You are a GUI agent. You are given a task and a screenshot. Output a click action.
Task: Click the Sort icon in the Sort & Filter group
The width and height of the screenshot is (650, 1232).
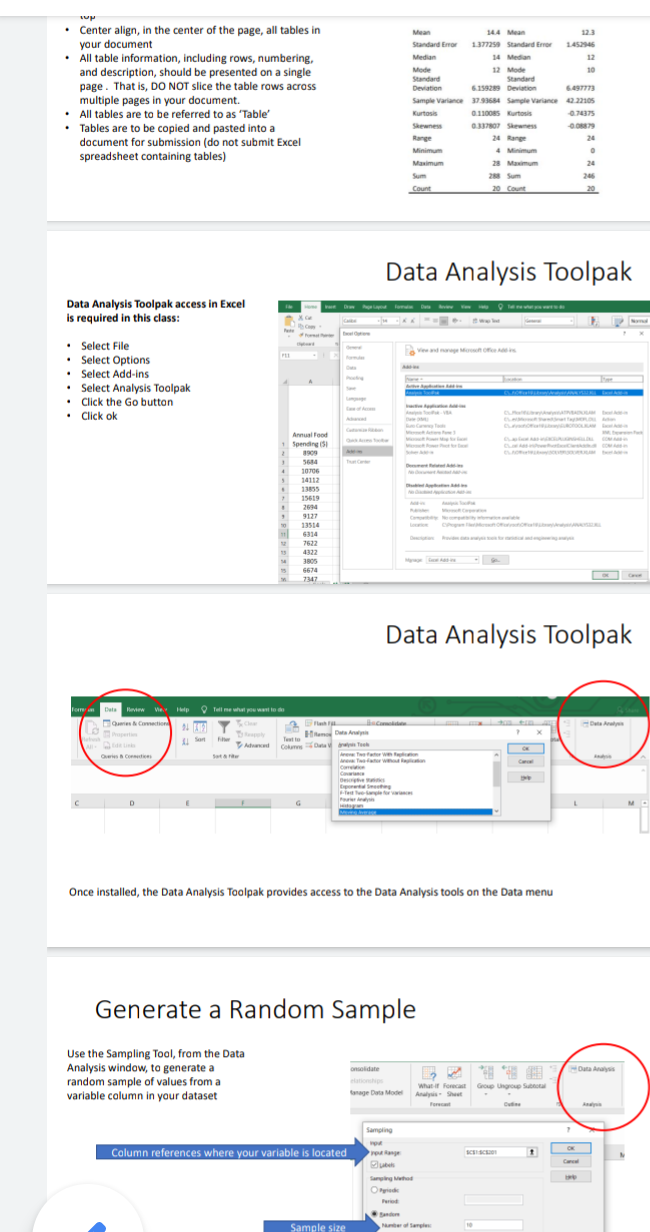200,726
